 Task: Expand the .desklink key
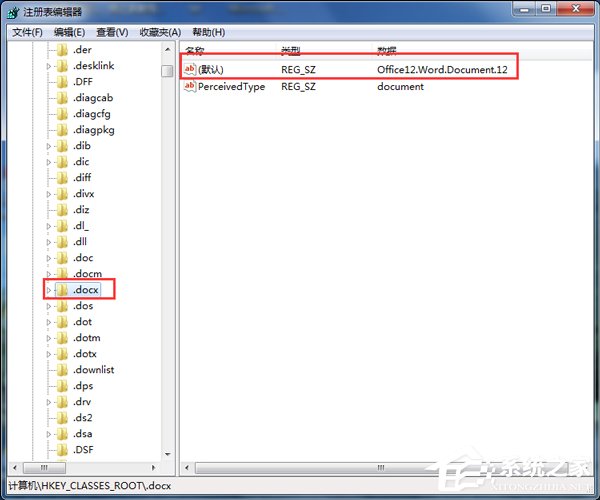coord(49,66)
